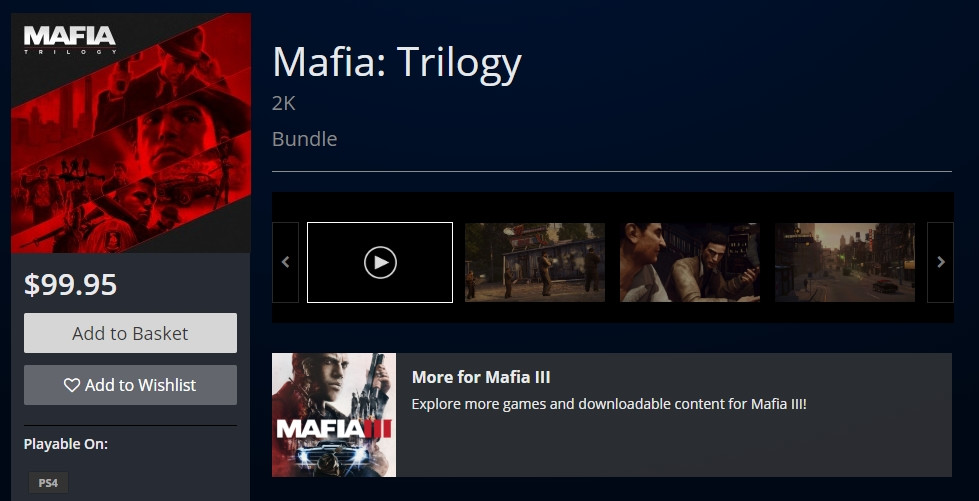
Task: Open the two men talking screenshot
Action: click(x=690, y=262)
